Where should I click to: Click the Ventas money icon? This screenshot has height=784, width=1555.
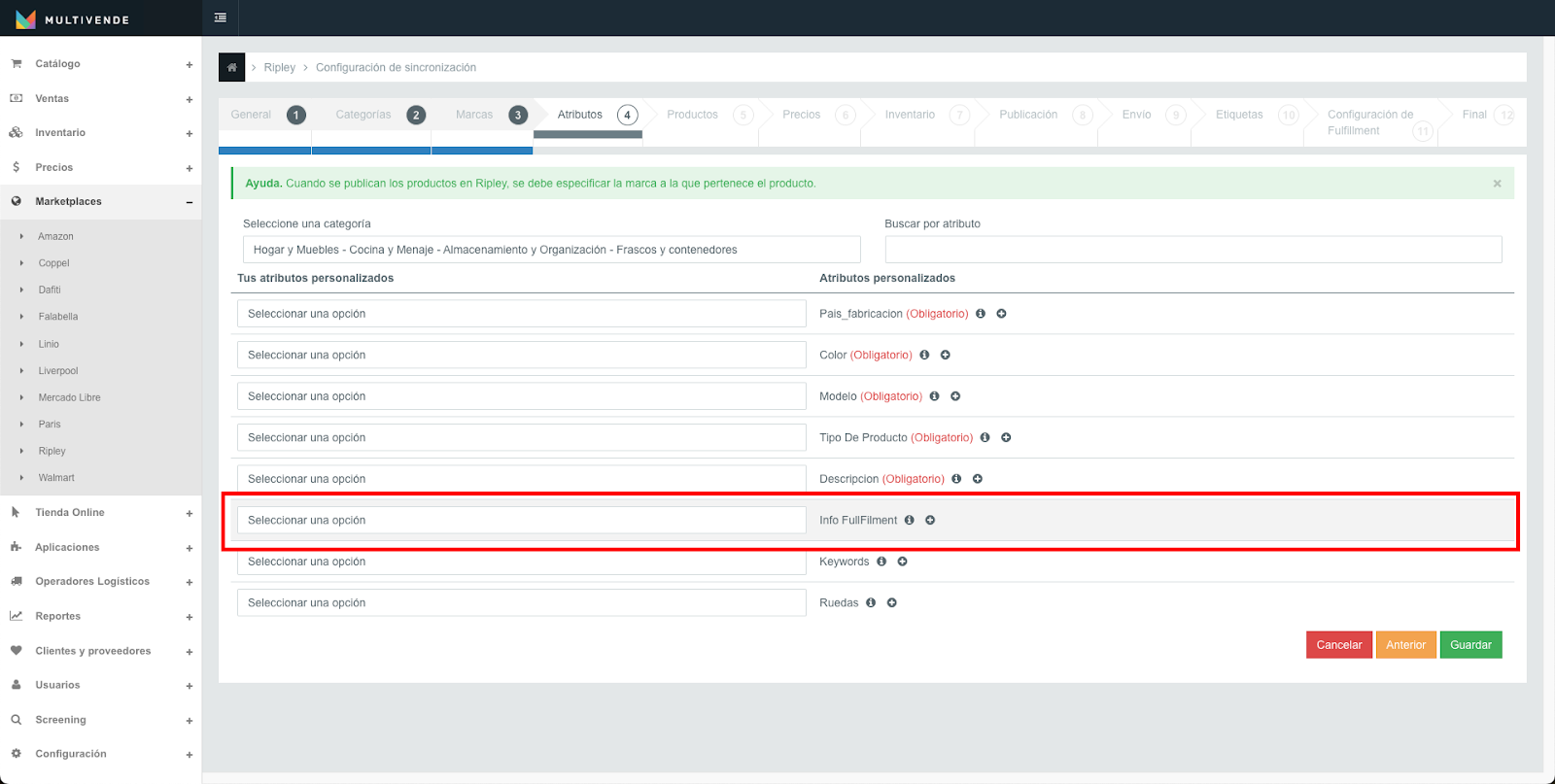click(16, 98)
